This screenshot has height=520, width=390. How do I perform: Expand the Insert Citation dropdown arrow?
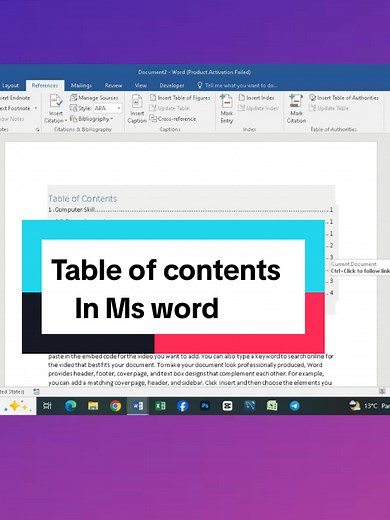66,120
